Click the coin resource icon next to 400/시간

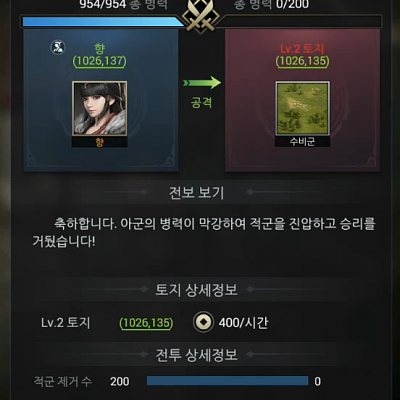pyautogui.click(x=203, y=322)
